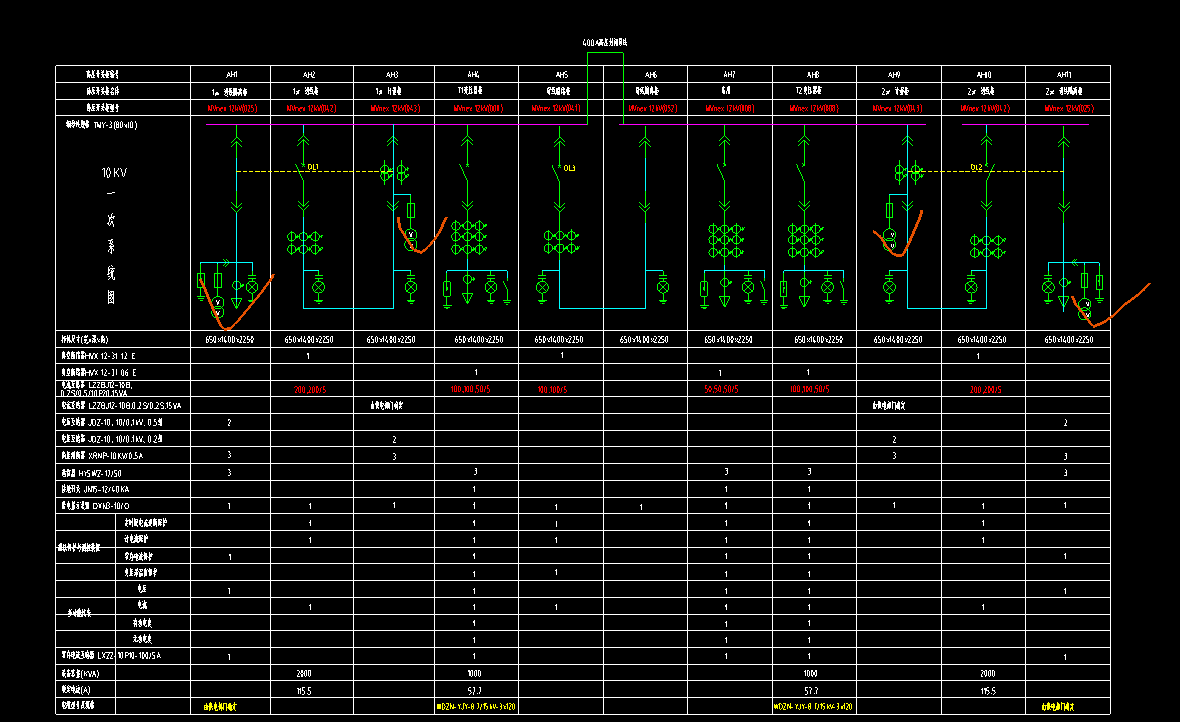Click red 100,100,50/5 value in AH4 column
Viewport: 1180px width, 722px height.
point(471,389)
